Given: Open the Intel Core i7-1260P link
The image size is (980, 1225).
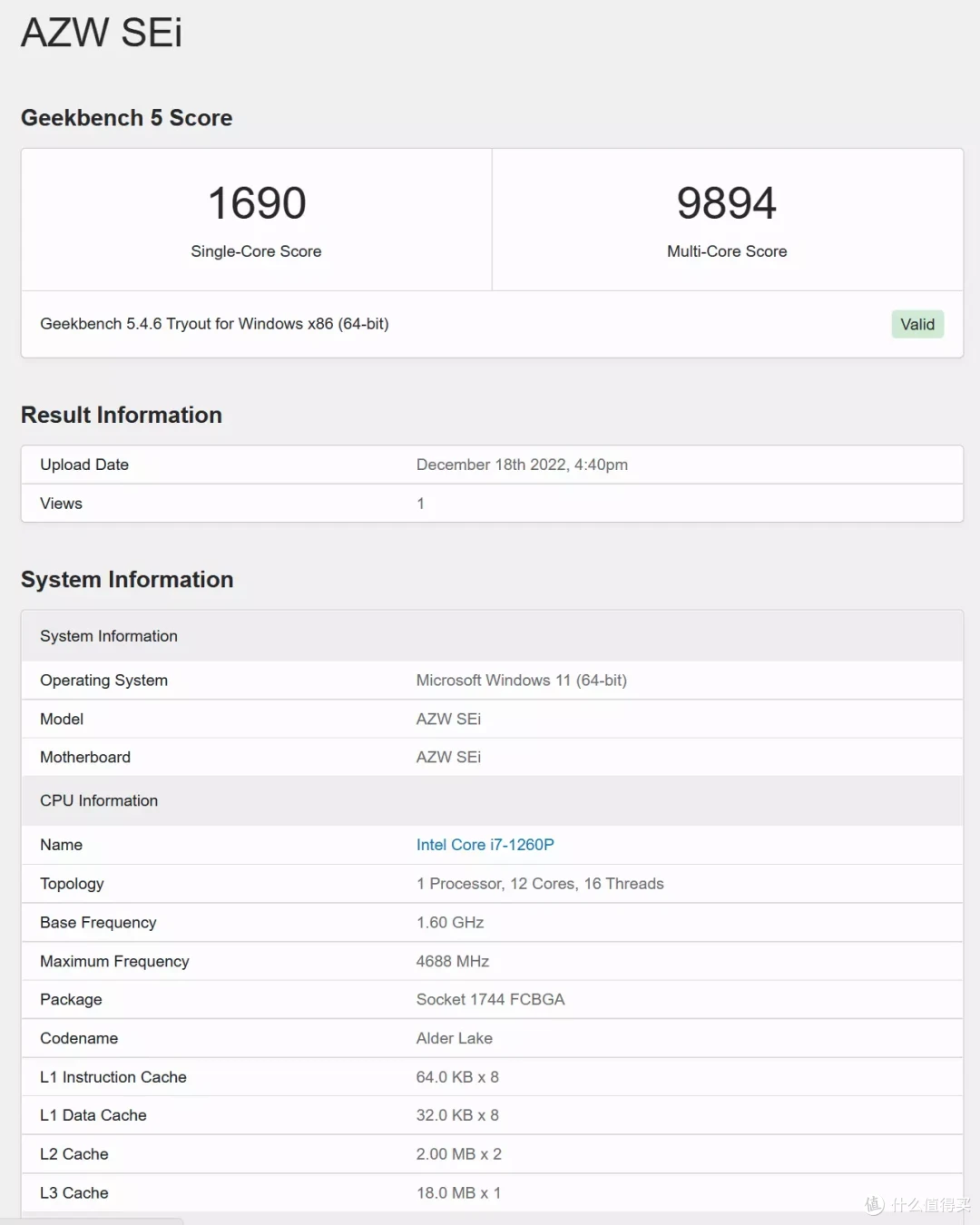Looking at the screenshot, I should 485,844.
